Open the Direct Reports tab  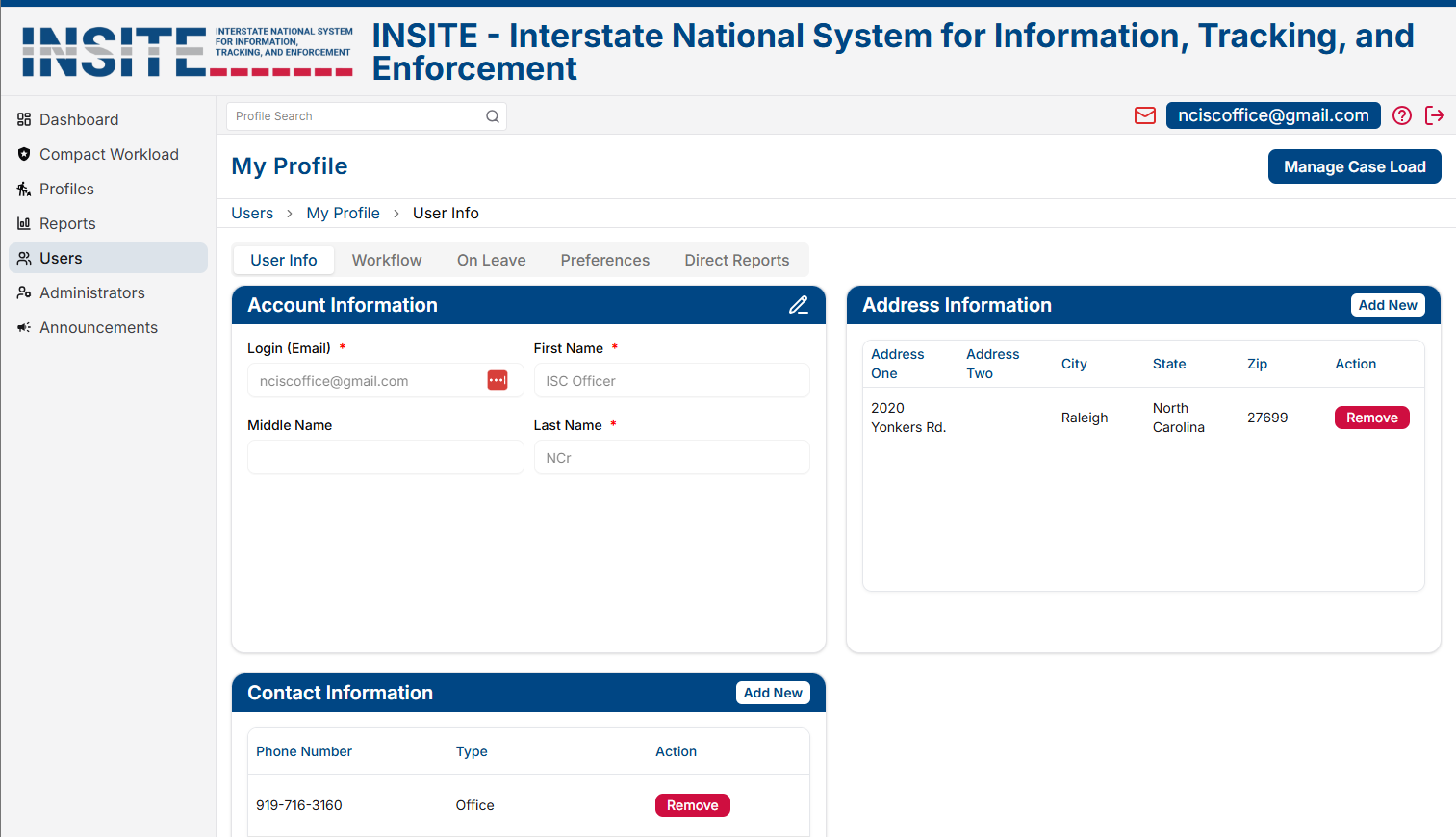pyautogui.click(x=737, y=260)
